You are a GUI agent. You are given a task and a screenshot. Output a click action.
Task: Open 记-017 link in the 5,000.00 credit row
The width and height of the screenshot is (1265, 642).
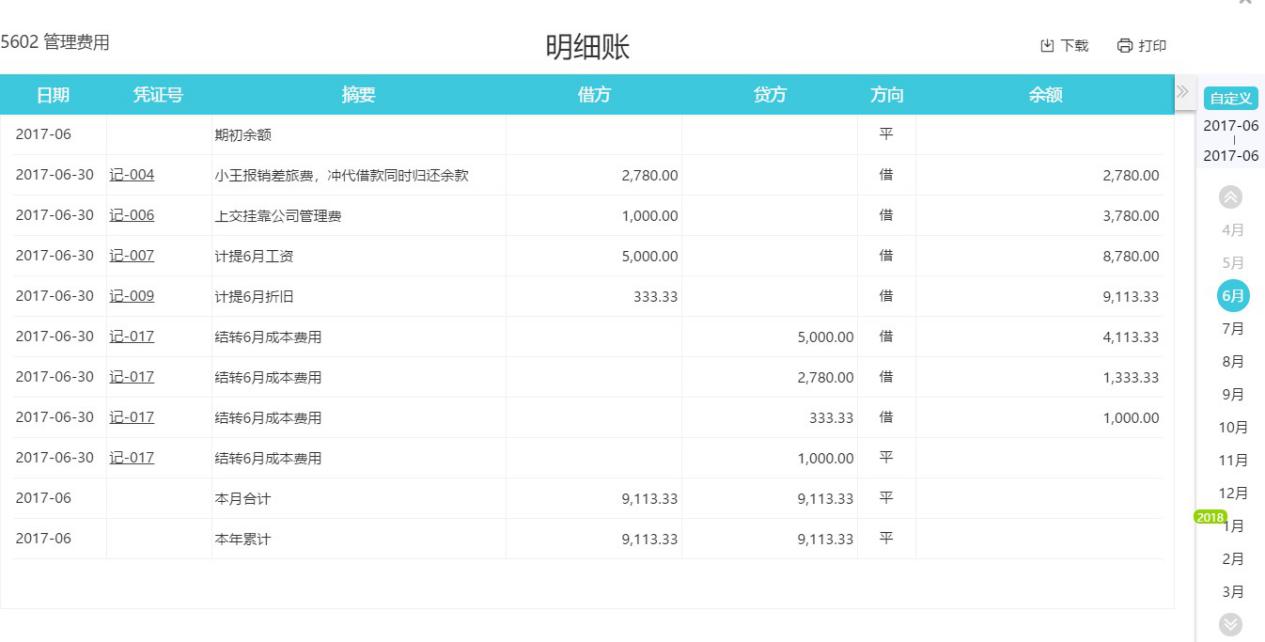click(131, 337)
